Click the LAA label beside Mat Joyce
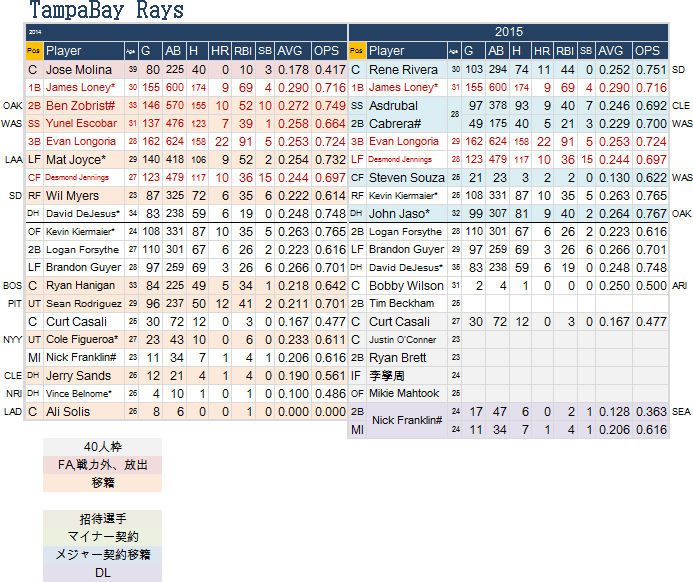The height and width of the screenshot is (582, 693). tap(14, 160)
